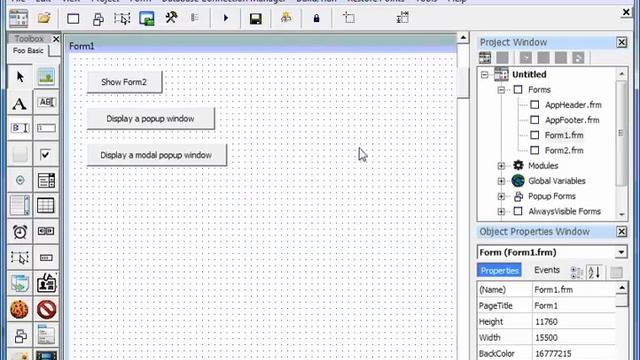
Task: Click the Project Window tree scroll-down arrow
Action: click(x=621, y=214)
